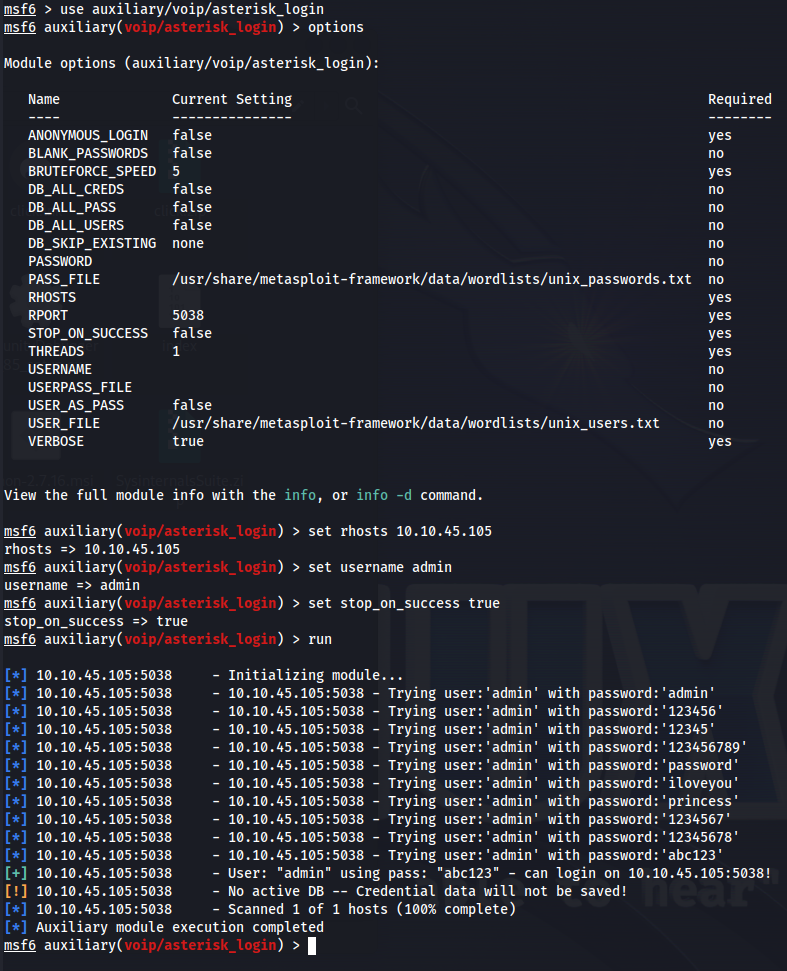
Task: Click the 'Scanned 1 of 1 hosts' line
Action: pos(260,908)
